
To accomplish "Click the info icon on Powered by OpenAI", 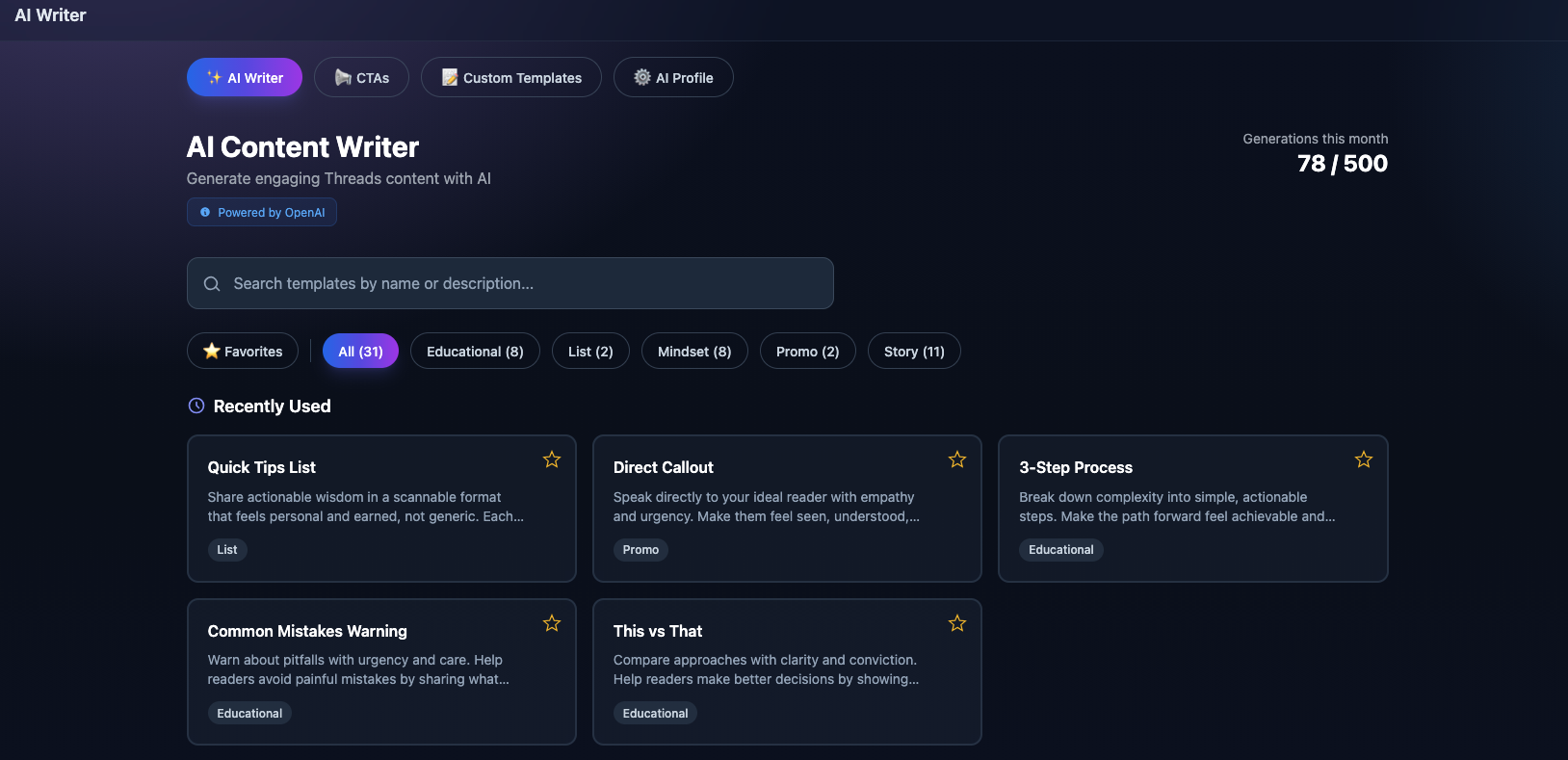I will (x=204, y=212).
